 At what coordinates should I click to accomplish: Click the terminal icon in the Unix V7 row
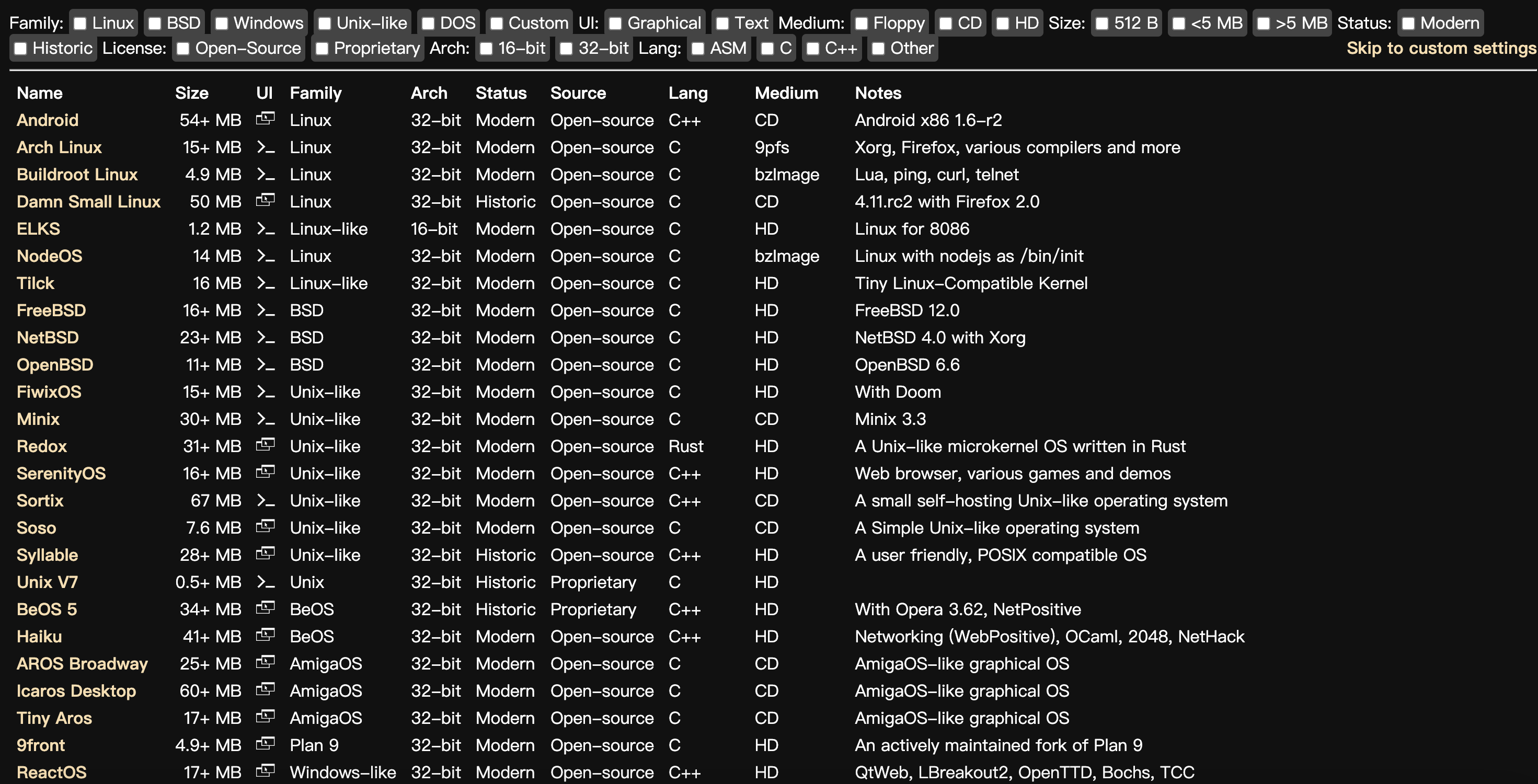coord(265,582)
